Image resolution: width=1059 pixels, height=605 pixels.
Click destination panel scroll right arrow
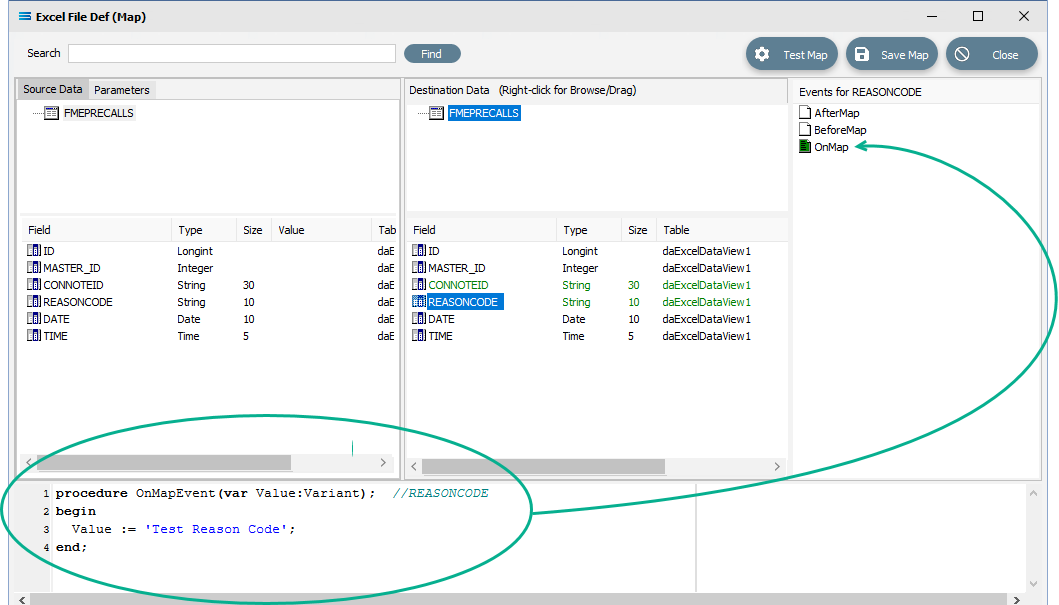777,466
